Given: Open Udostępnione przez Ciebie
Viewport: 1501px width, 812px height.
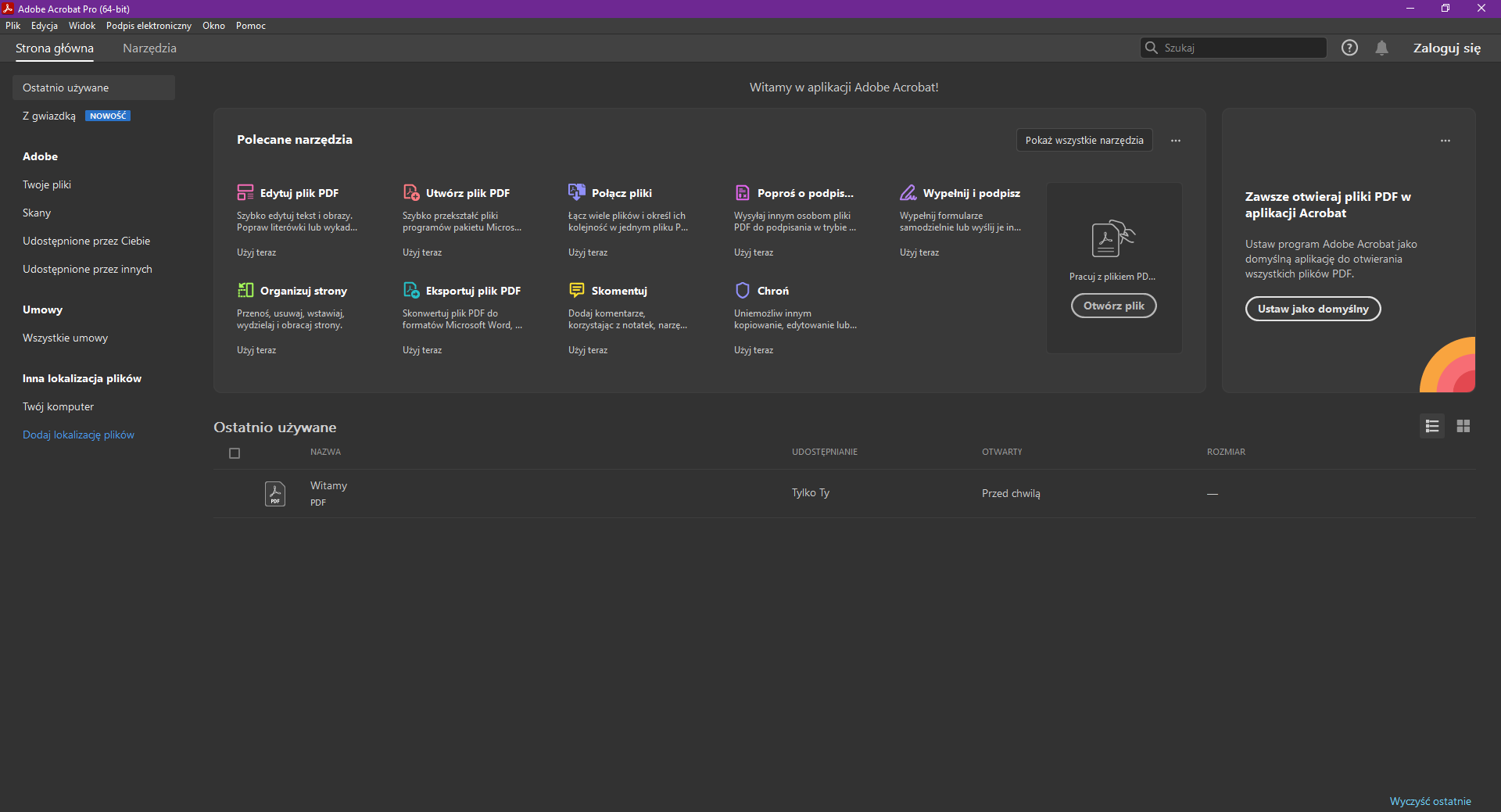Looking at the screenshot, I should pos(86,241).
